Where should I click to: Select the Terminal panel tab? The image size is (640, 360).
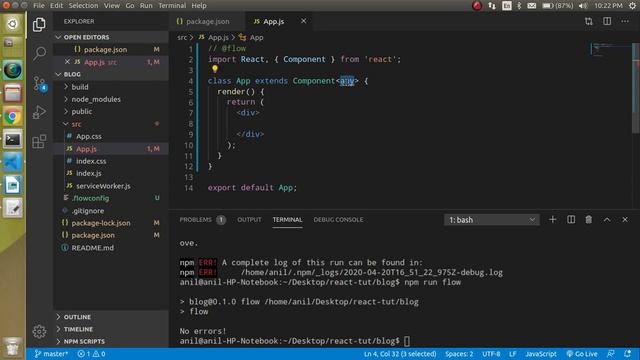[287, 220]
